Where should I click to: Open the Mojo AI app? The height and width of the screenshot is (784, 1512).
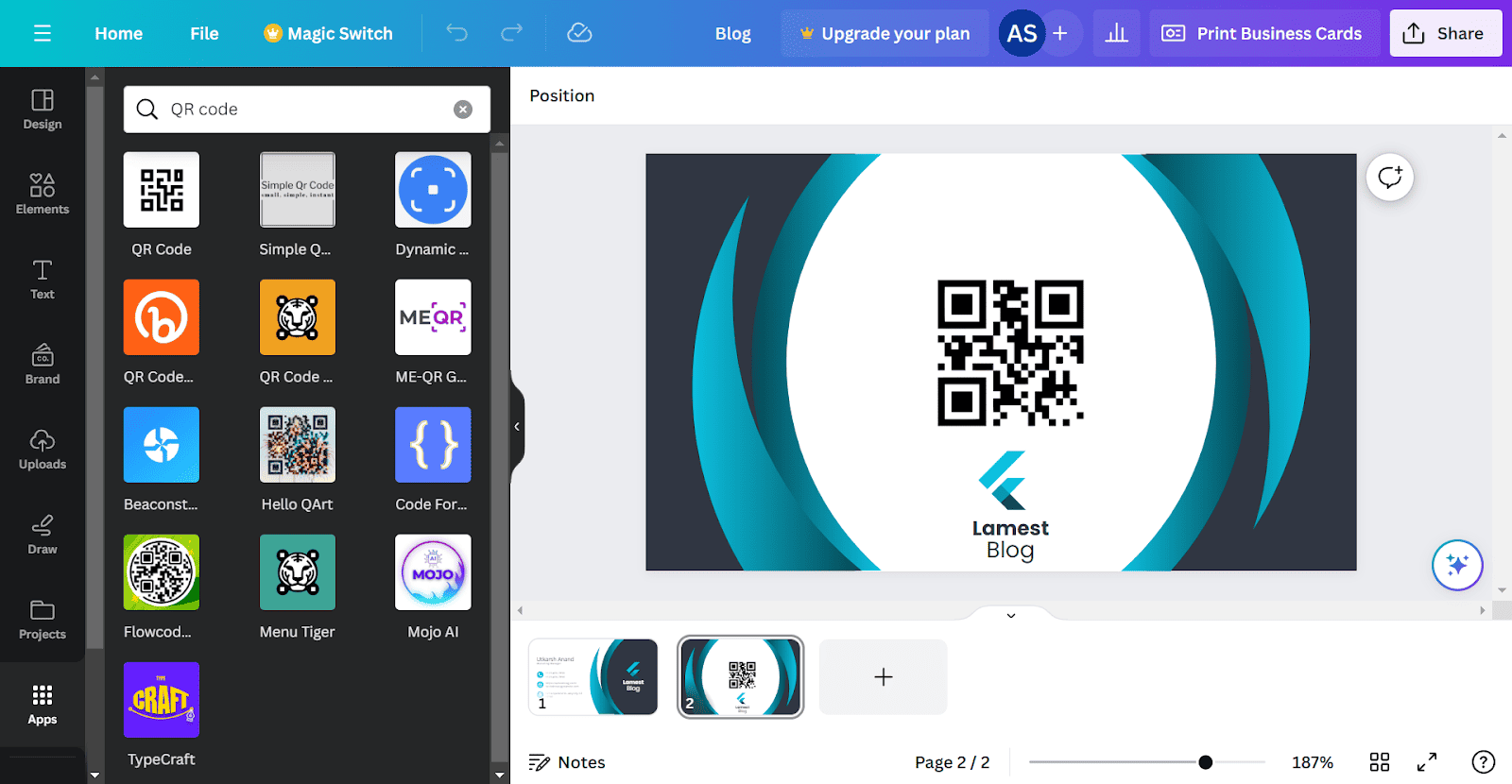point(433,572)
